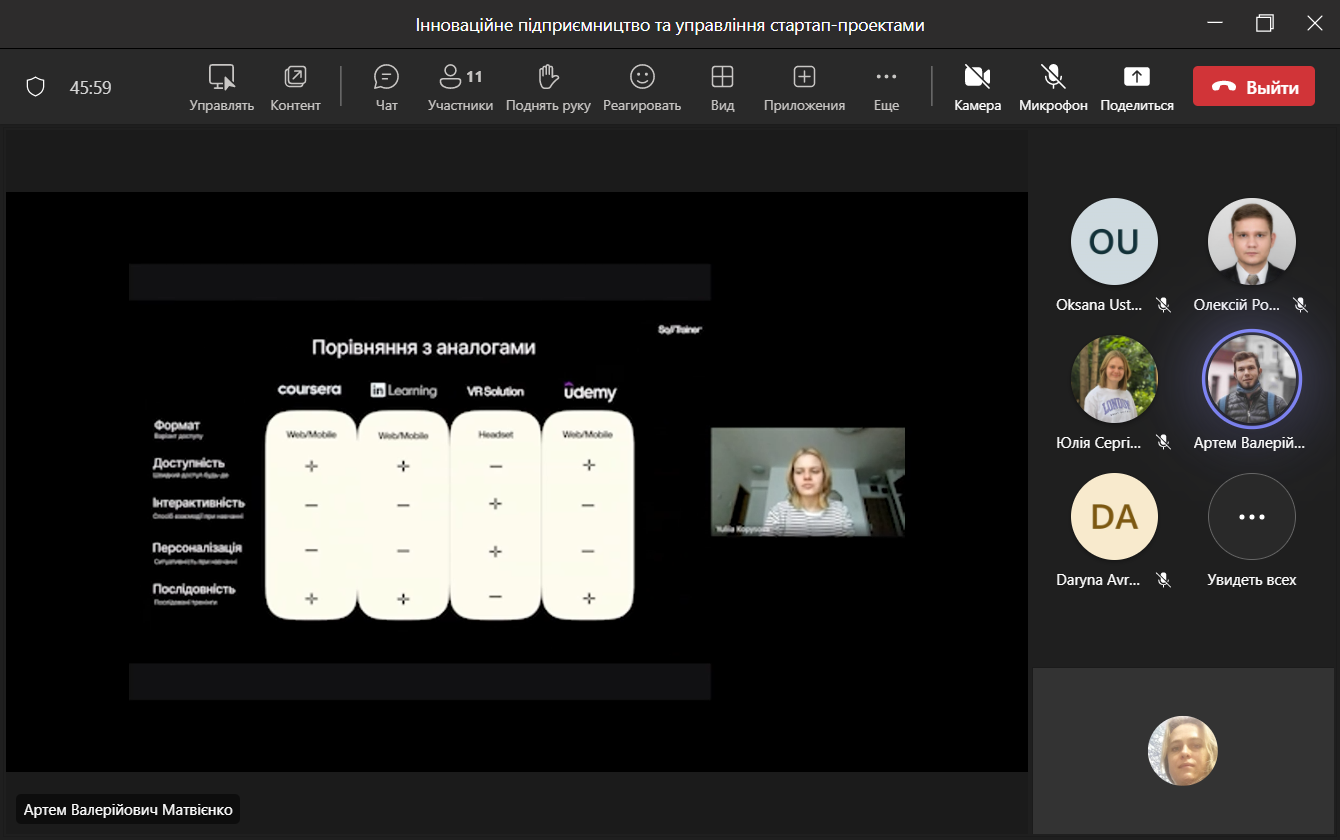
Task: Click the shield security icon
Action: [36, 88]
